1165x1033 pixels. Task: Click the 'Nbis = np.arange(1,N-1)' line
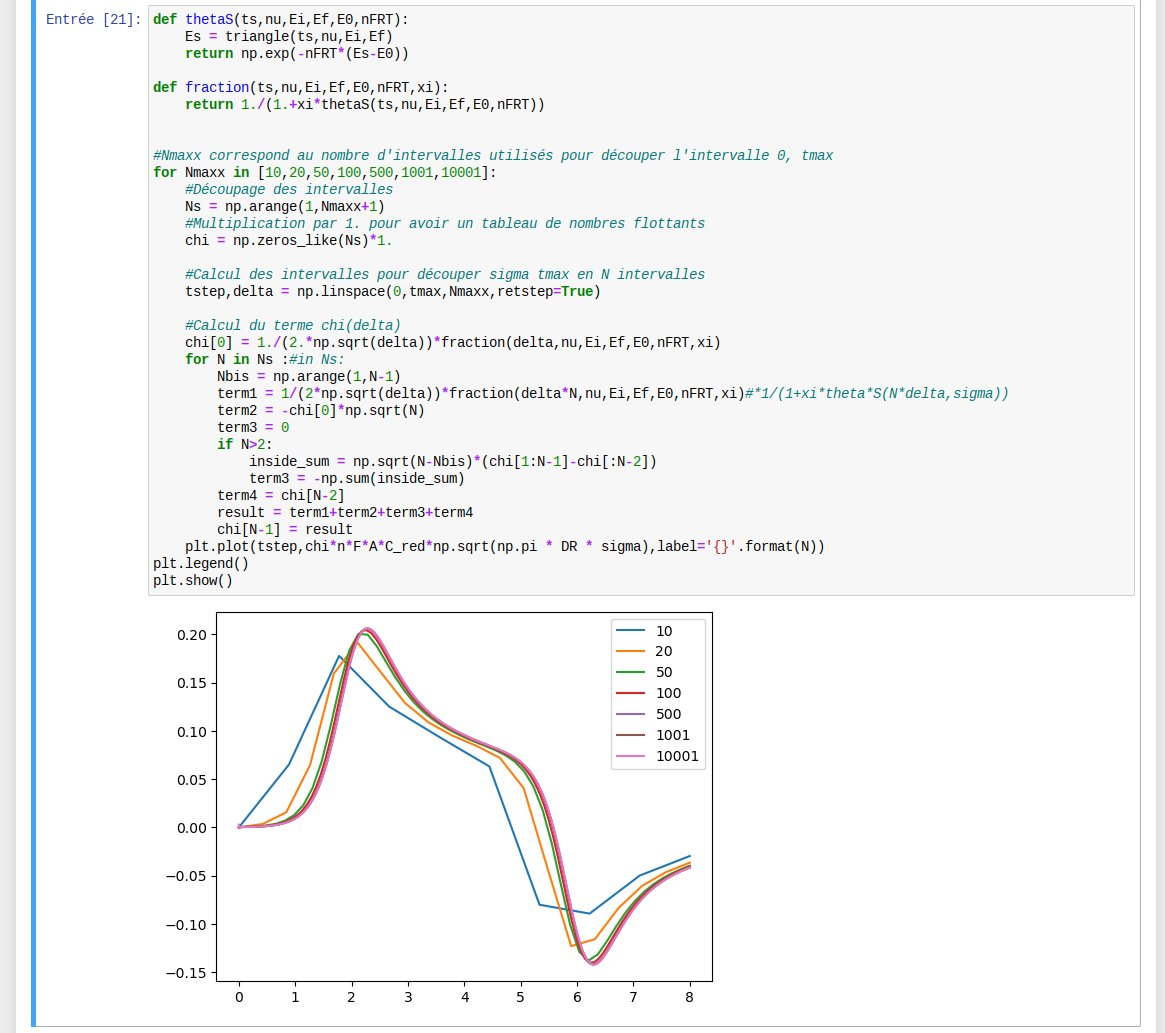(x=308, y=377)
